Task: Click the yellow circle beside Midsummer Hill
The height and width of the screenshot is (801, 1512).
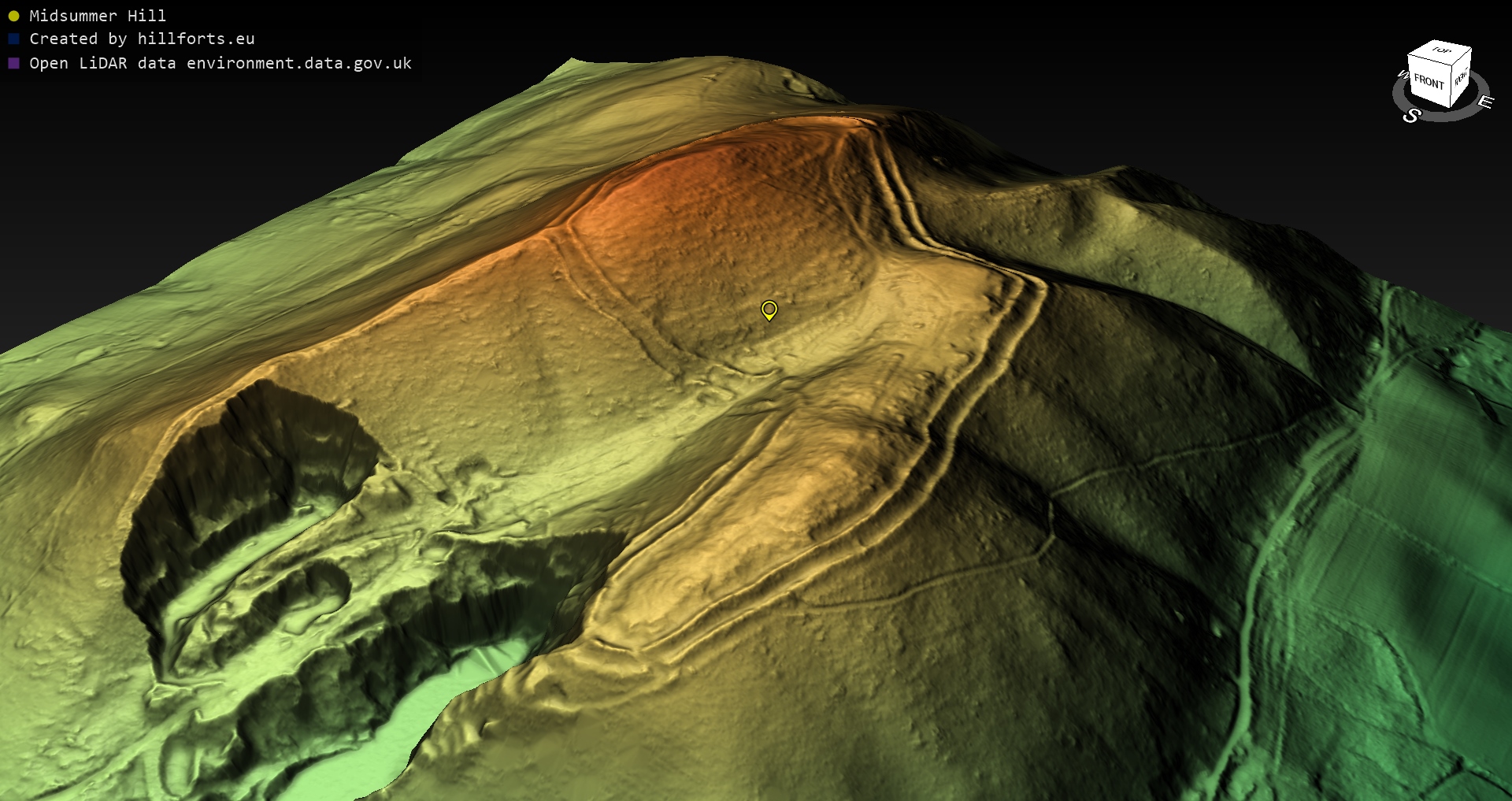Action: point(13,16)
